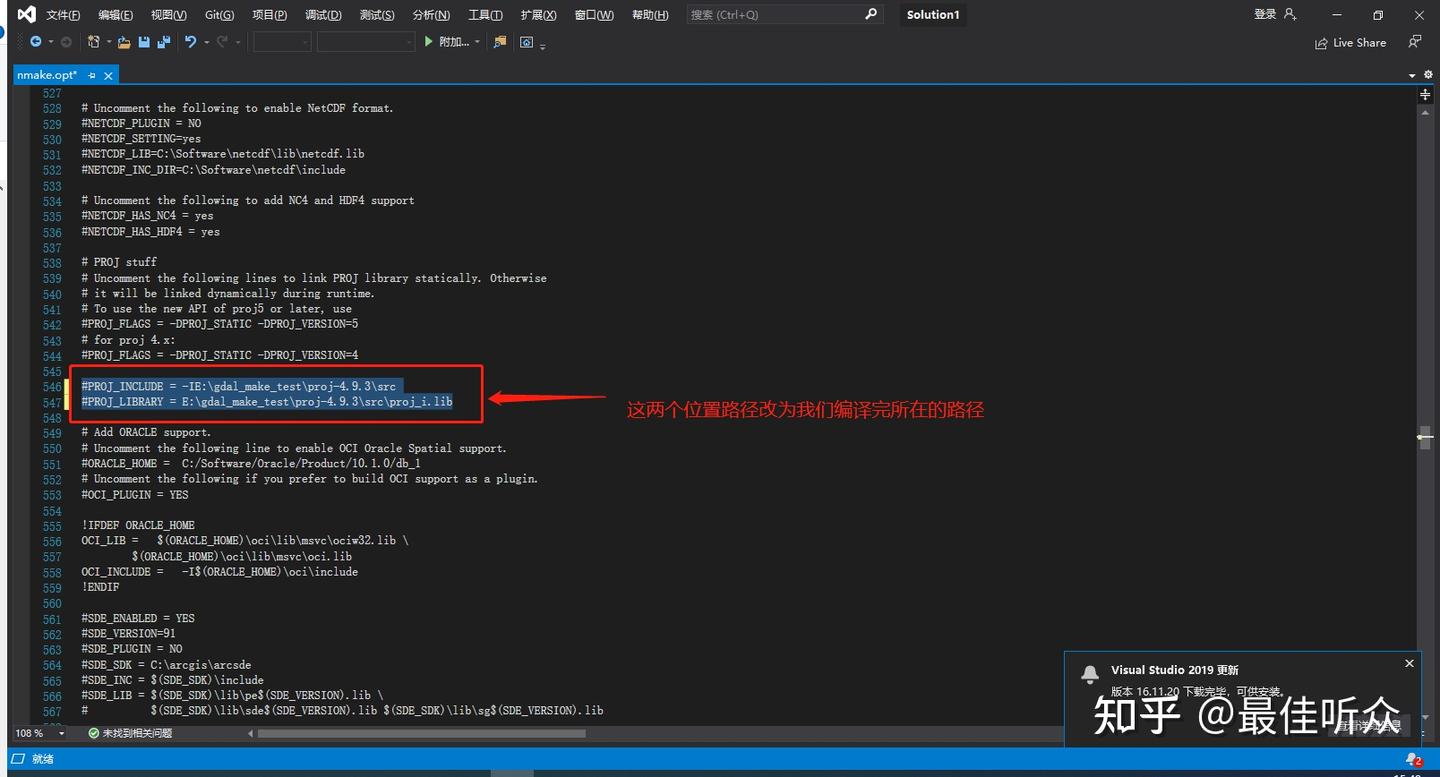Save the current file with the Save icon
This screenshot has height=777, width=1440.
point(144,41)
